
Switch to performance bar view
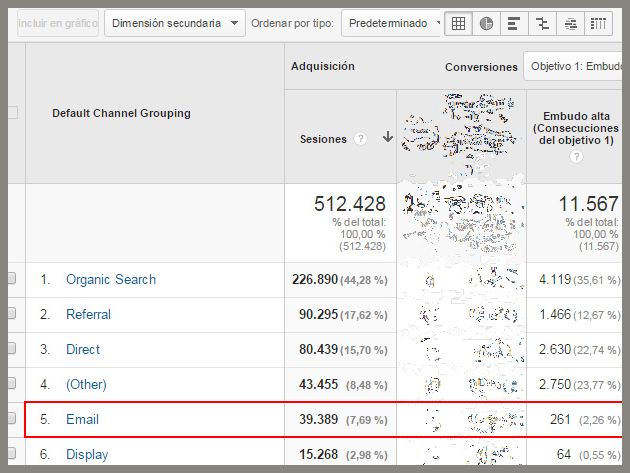[x=514, y=23]
